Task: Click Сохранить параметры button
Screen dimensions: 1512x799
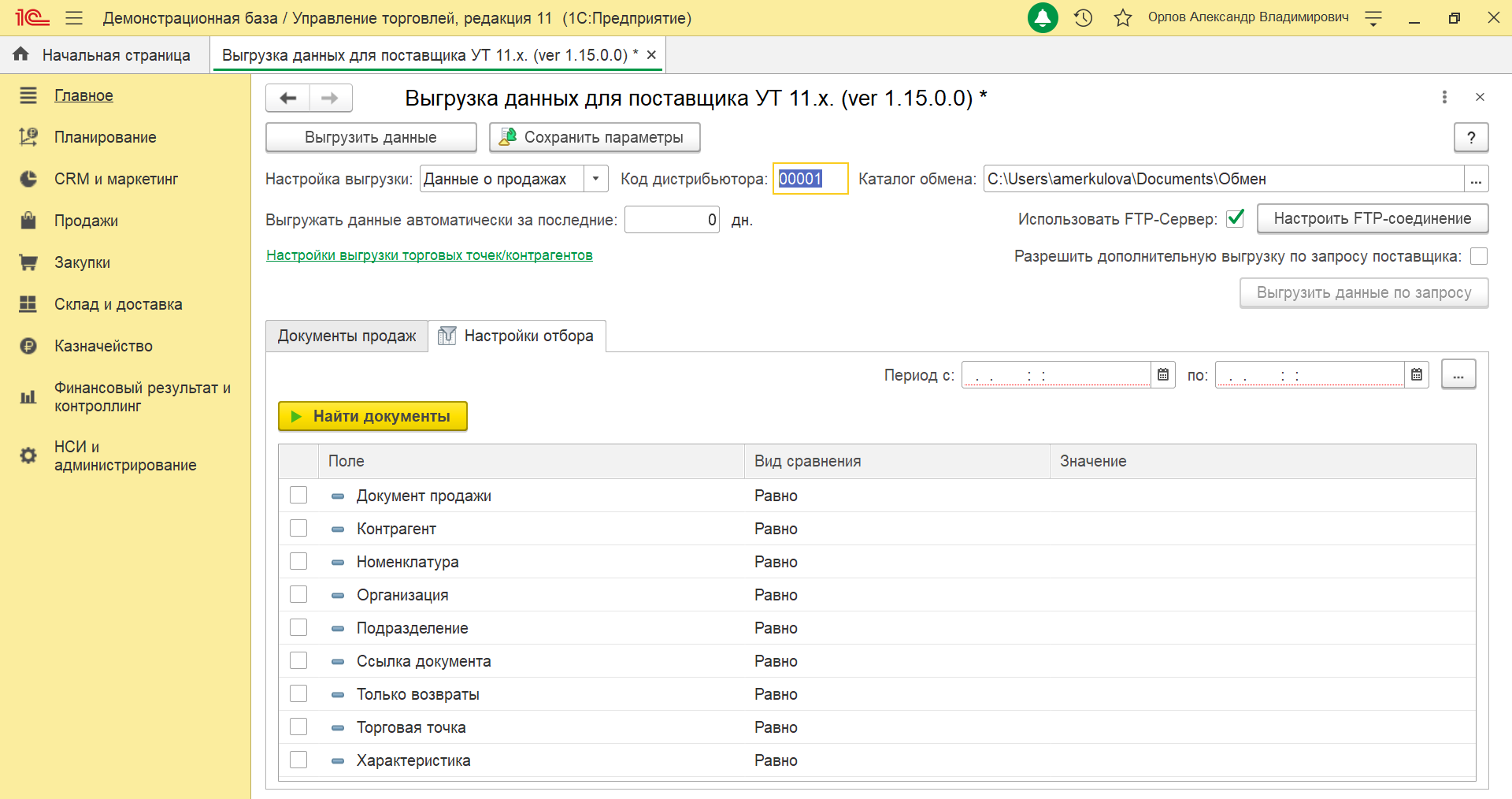Action: pyautogui.click(x=595, y=137)
